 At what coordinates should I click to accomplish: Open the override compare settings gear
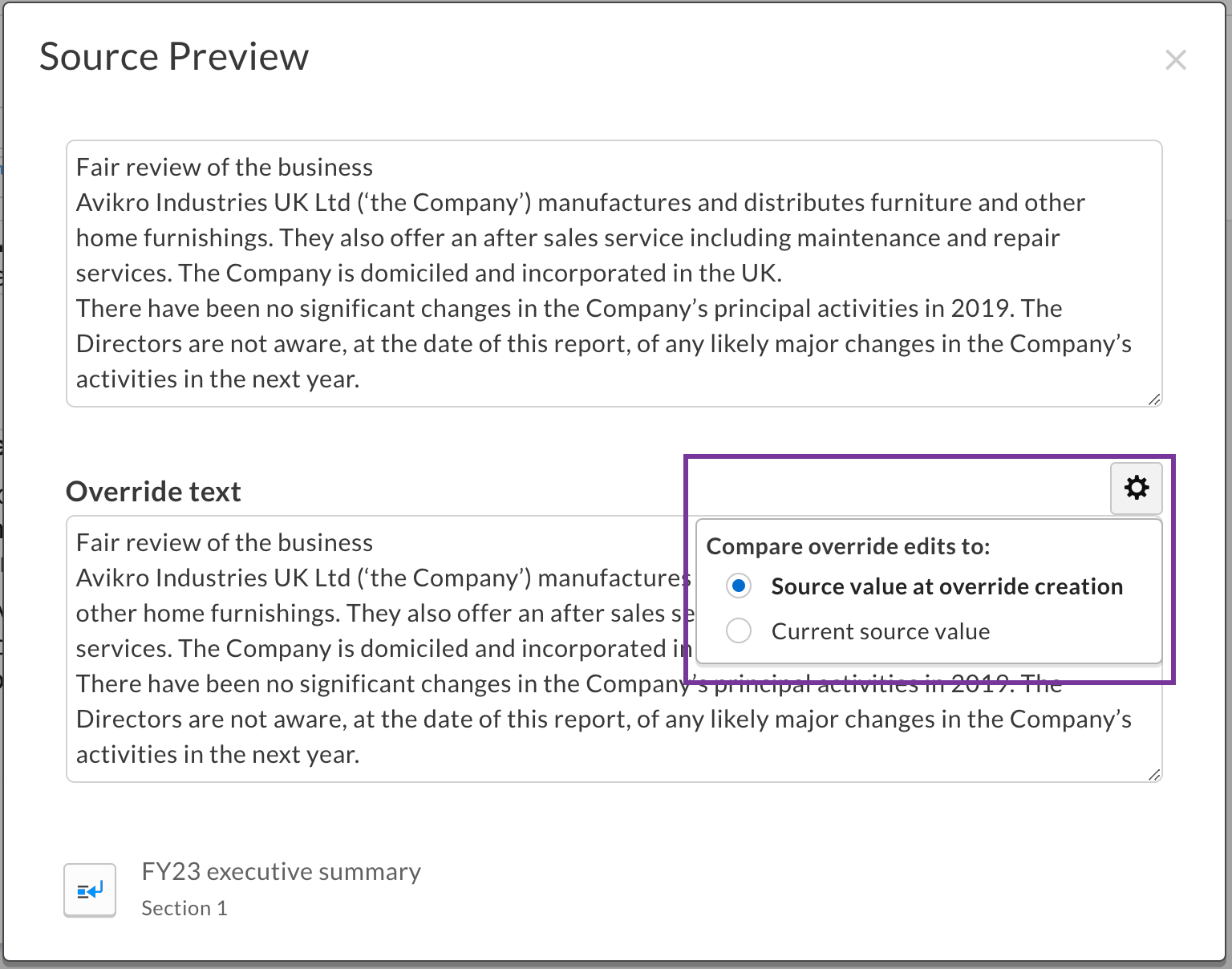coord(1136,488)
